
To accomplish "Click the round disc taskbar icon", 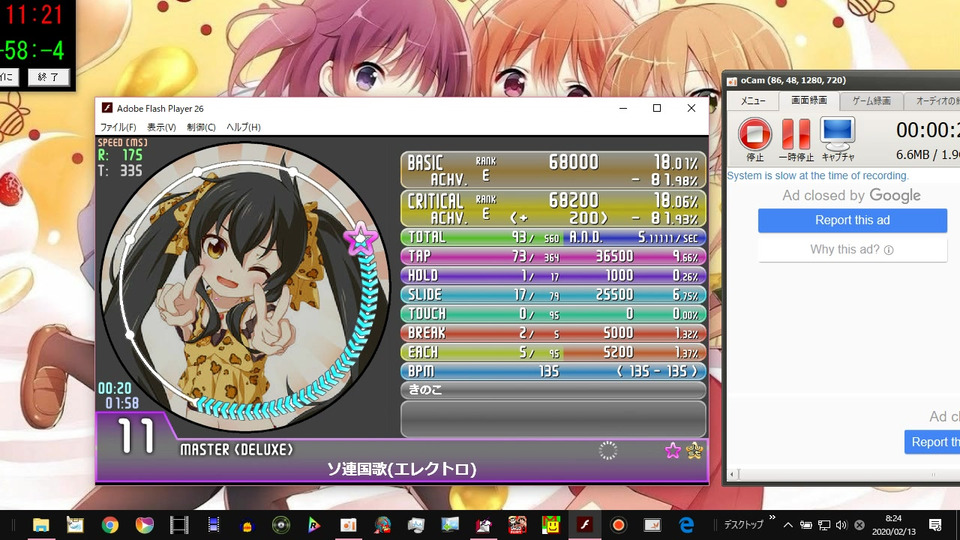I will [281, 525].
